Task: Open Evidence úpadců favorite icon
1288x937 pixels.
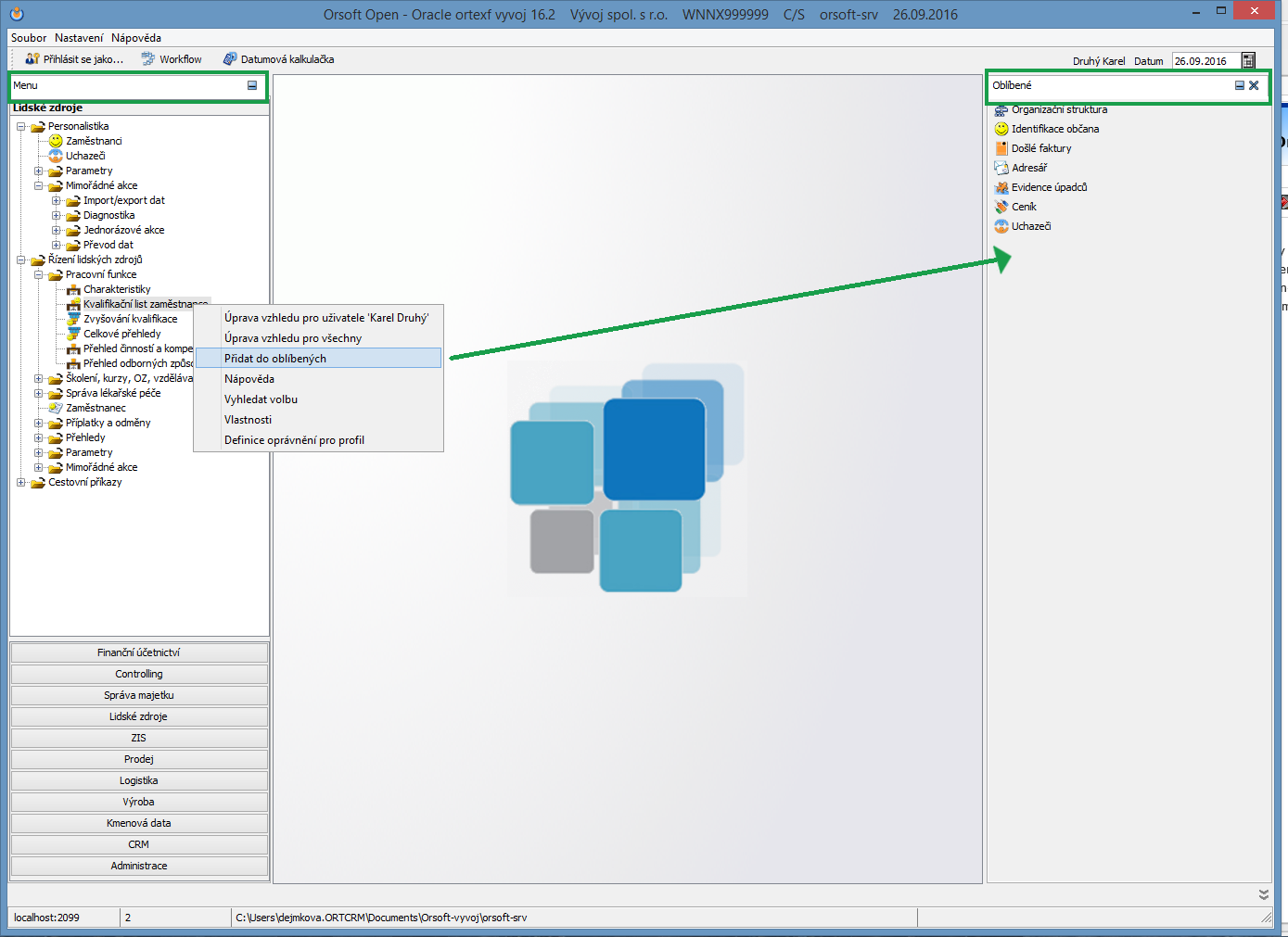Action: point(1001,187)
